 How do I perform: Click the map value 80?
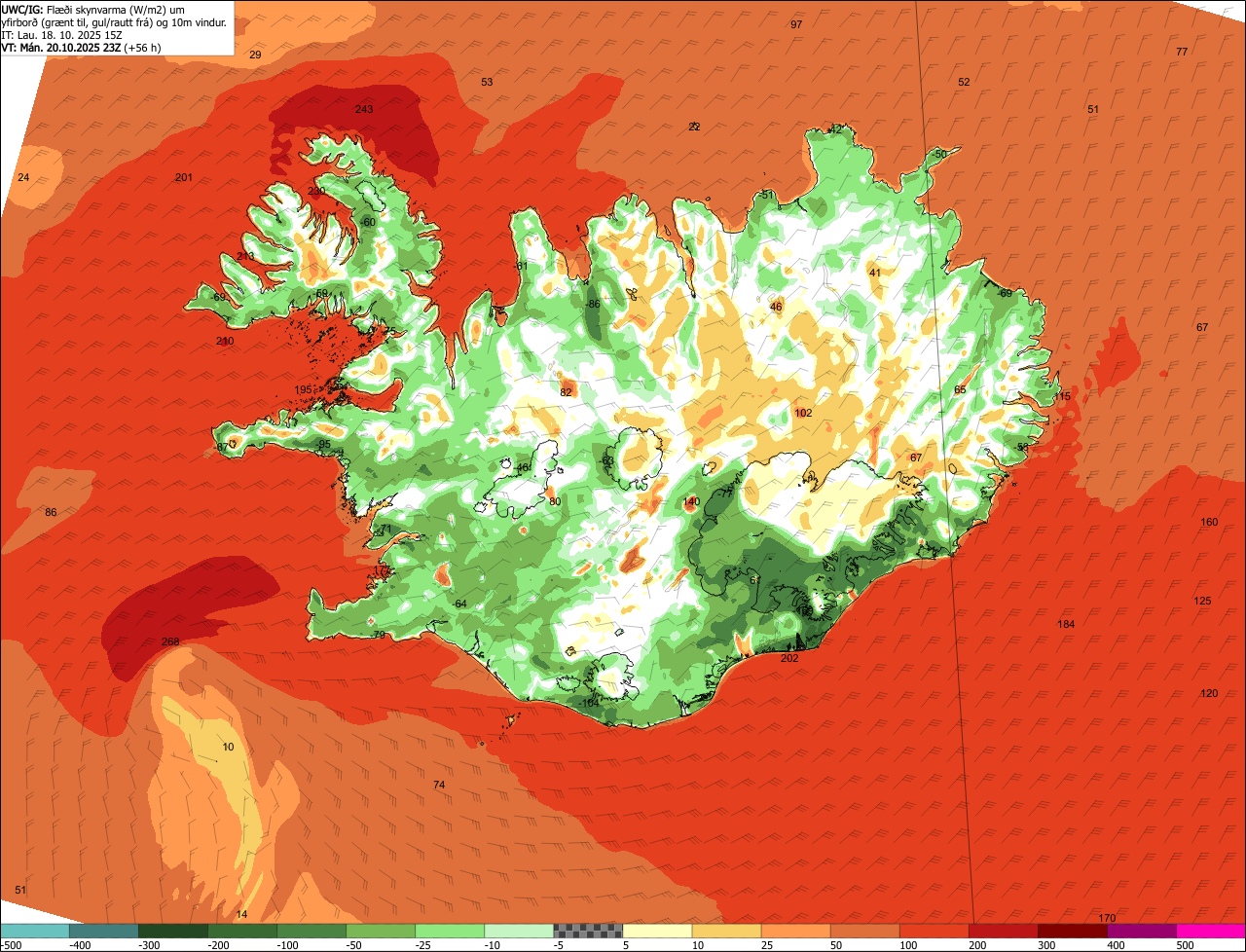click(x=555, y=501)
